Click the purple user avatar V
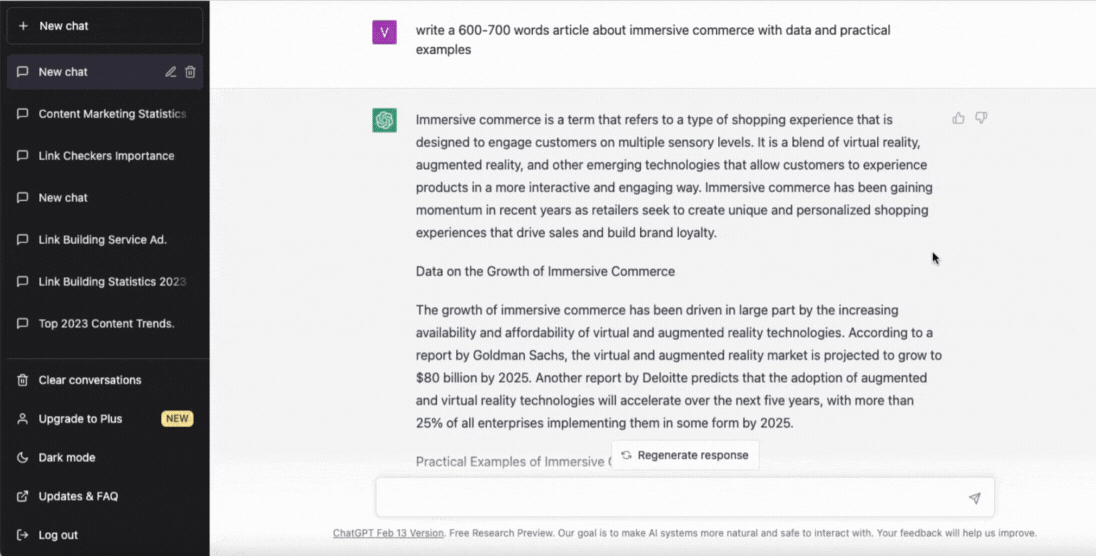The height and width of the screenshot is (556, 1096). click(384, 32)
